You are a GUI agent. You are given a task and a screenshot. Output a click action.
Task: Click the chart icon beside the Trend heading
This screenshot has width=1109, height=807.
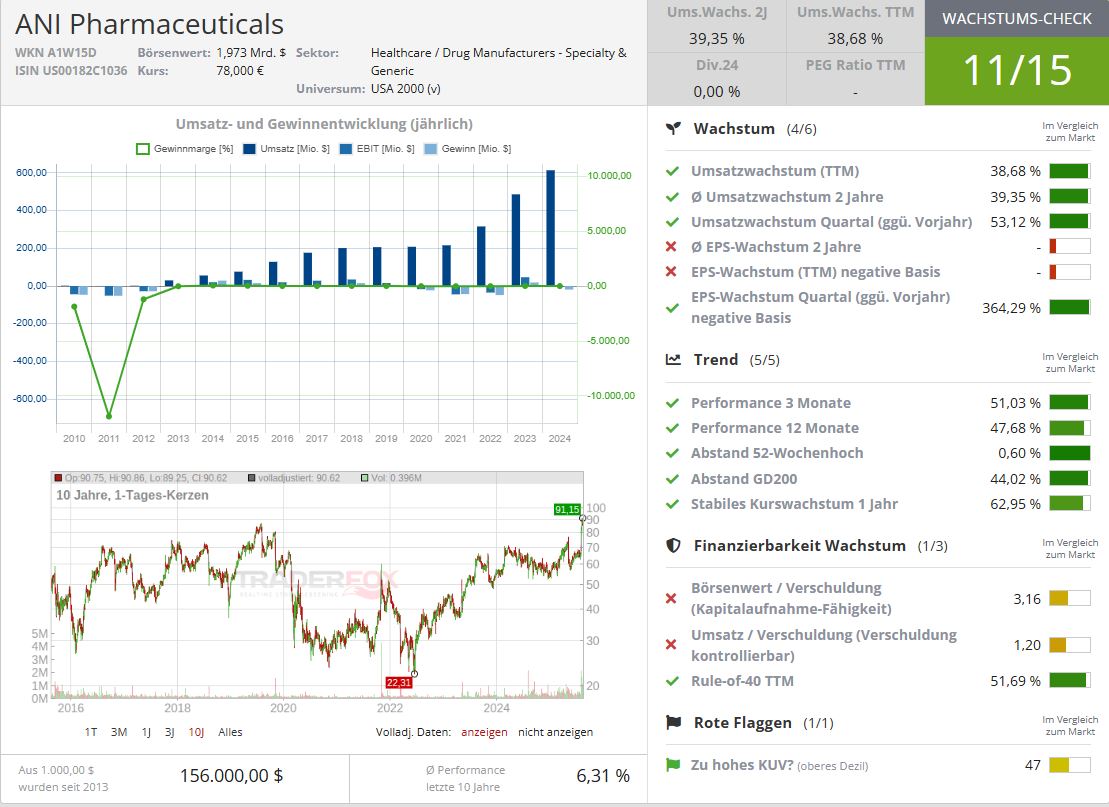point(673,360)
